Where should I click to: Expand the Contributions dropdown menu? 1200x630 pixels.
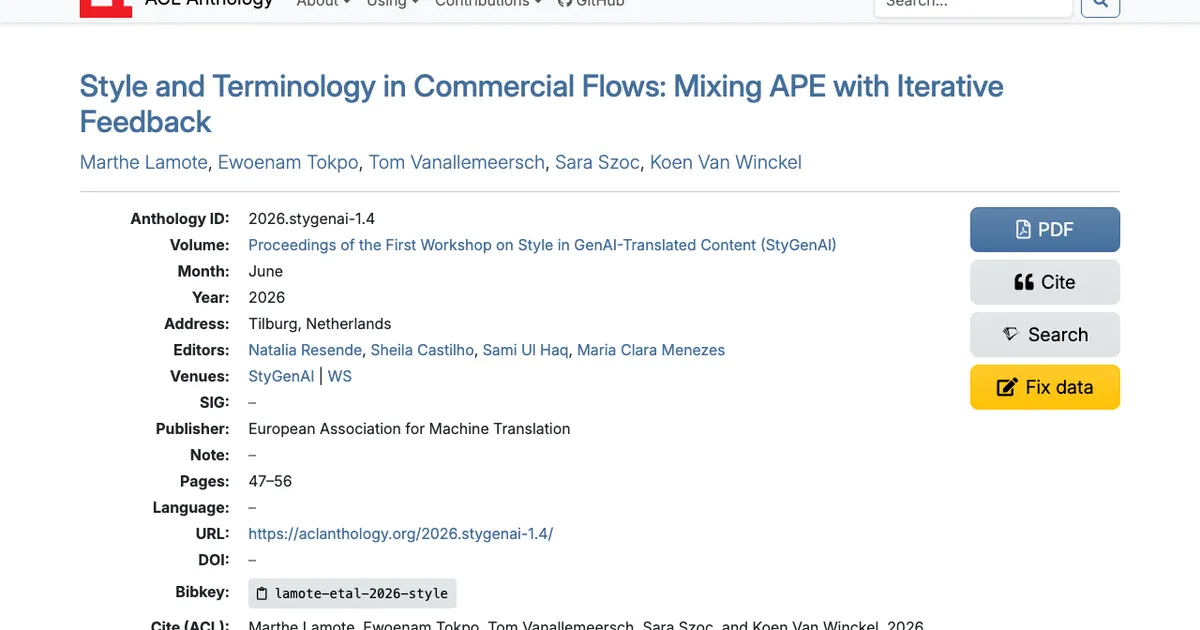coord(489,4)
